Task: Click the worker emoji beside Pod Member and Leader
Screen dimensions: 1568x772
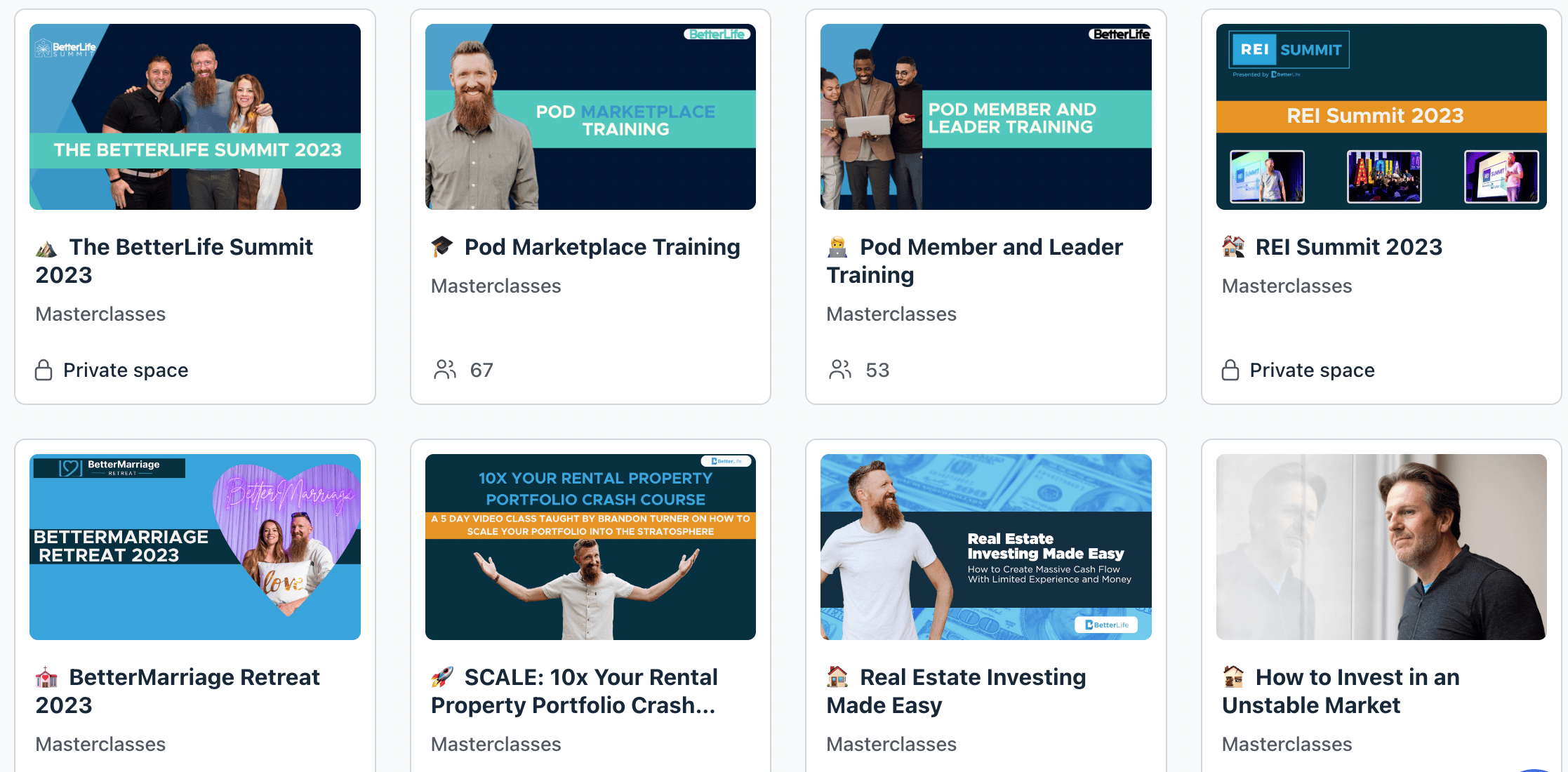Action: pyautogui.click(x=837, y=247)
